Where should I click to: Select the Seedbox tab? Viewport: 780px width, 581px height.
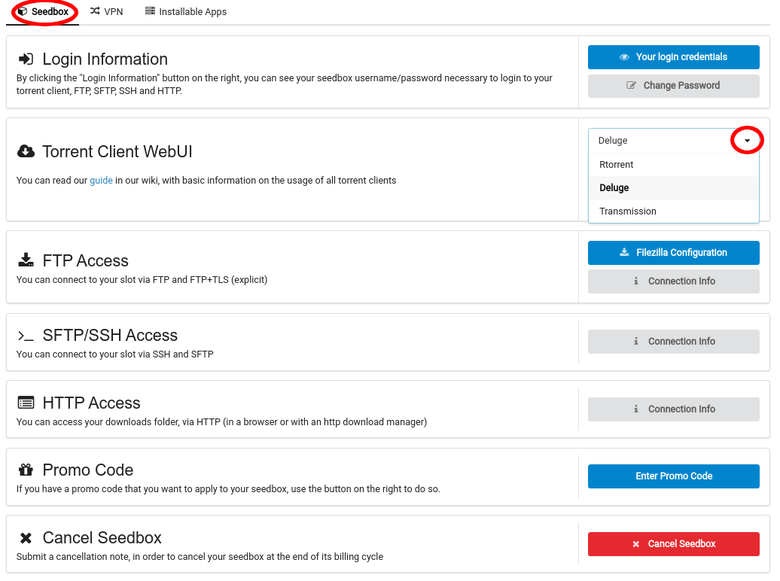click(x=44, y=11)
